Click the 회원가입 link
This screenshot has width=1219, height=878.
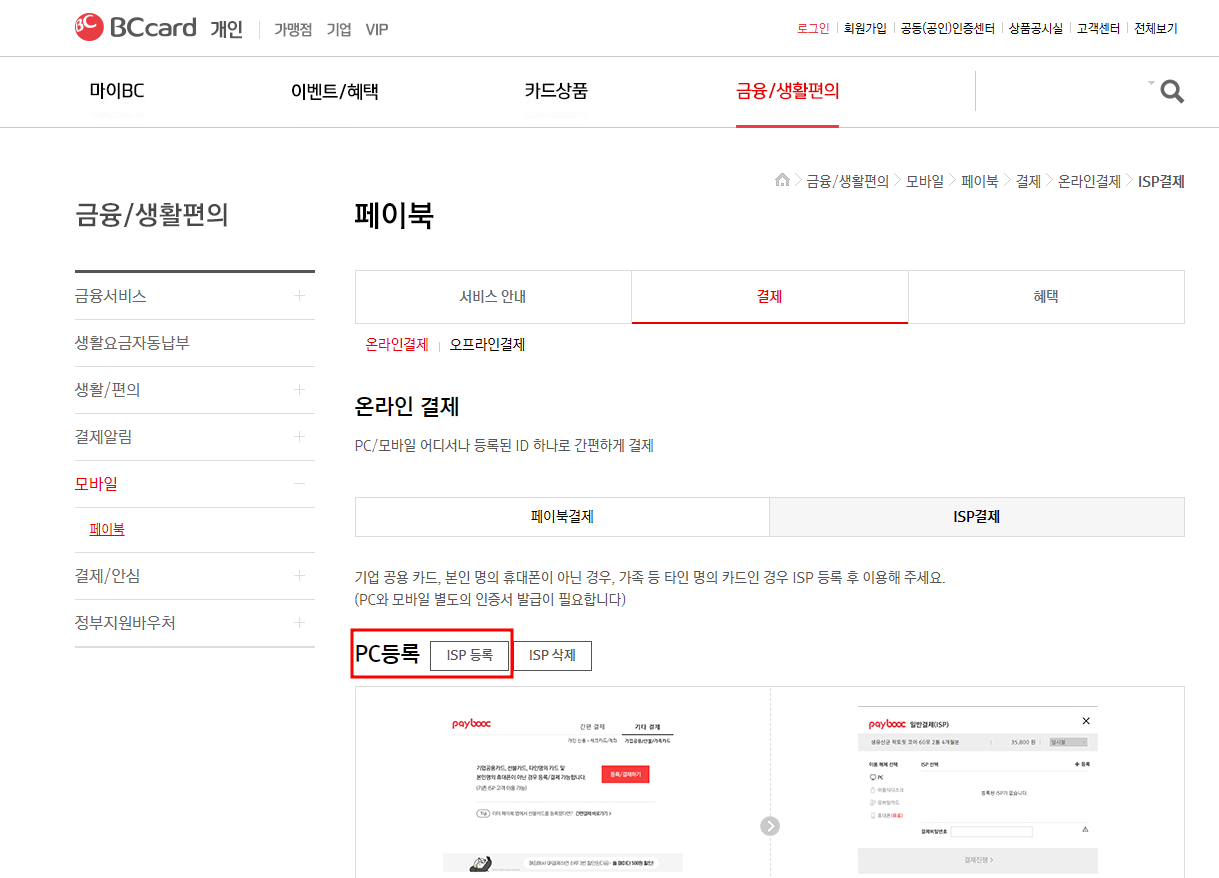[x=865, y=28]
